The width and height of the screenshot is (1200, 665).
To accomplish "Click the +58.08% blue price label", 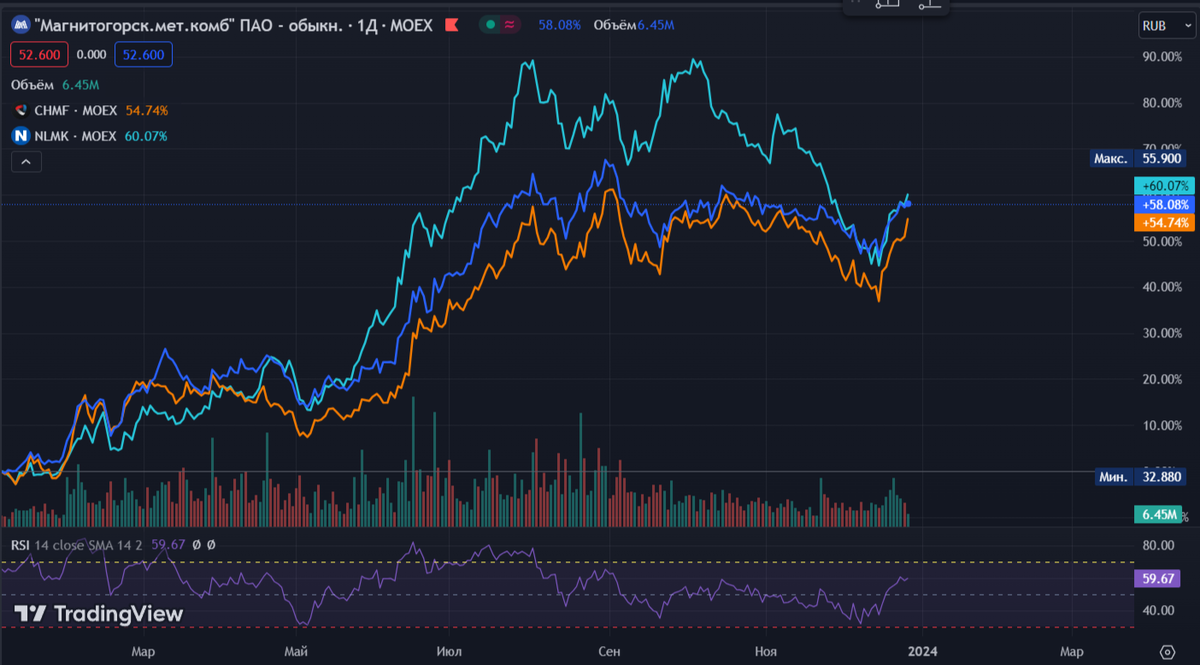I will pyautogui.click(x=1163, y=204).
